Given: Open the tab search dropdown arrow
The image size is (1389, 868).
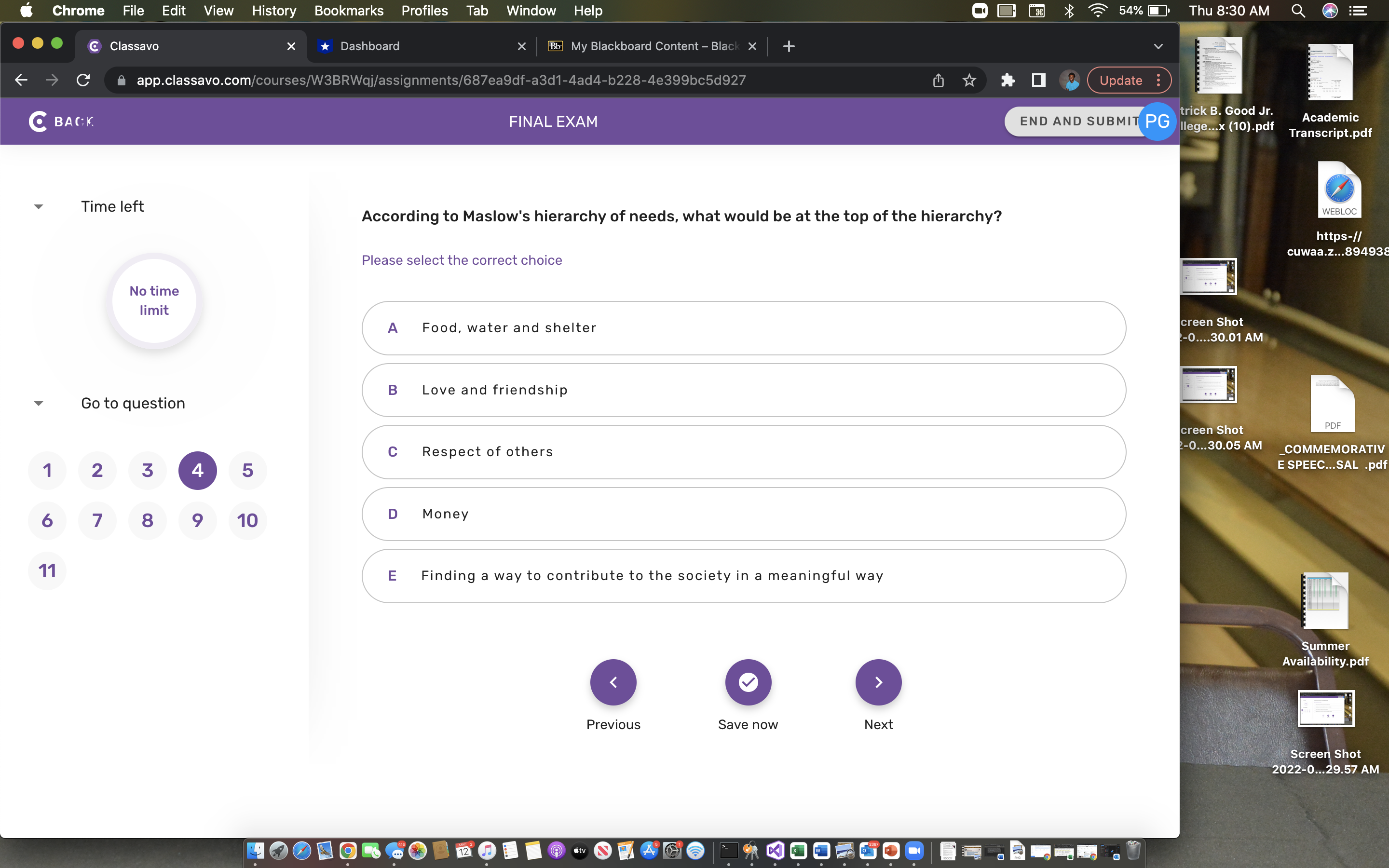Looking at the screenshot, I should click(x=1157, y=46).
